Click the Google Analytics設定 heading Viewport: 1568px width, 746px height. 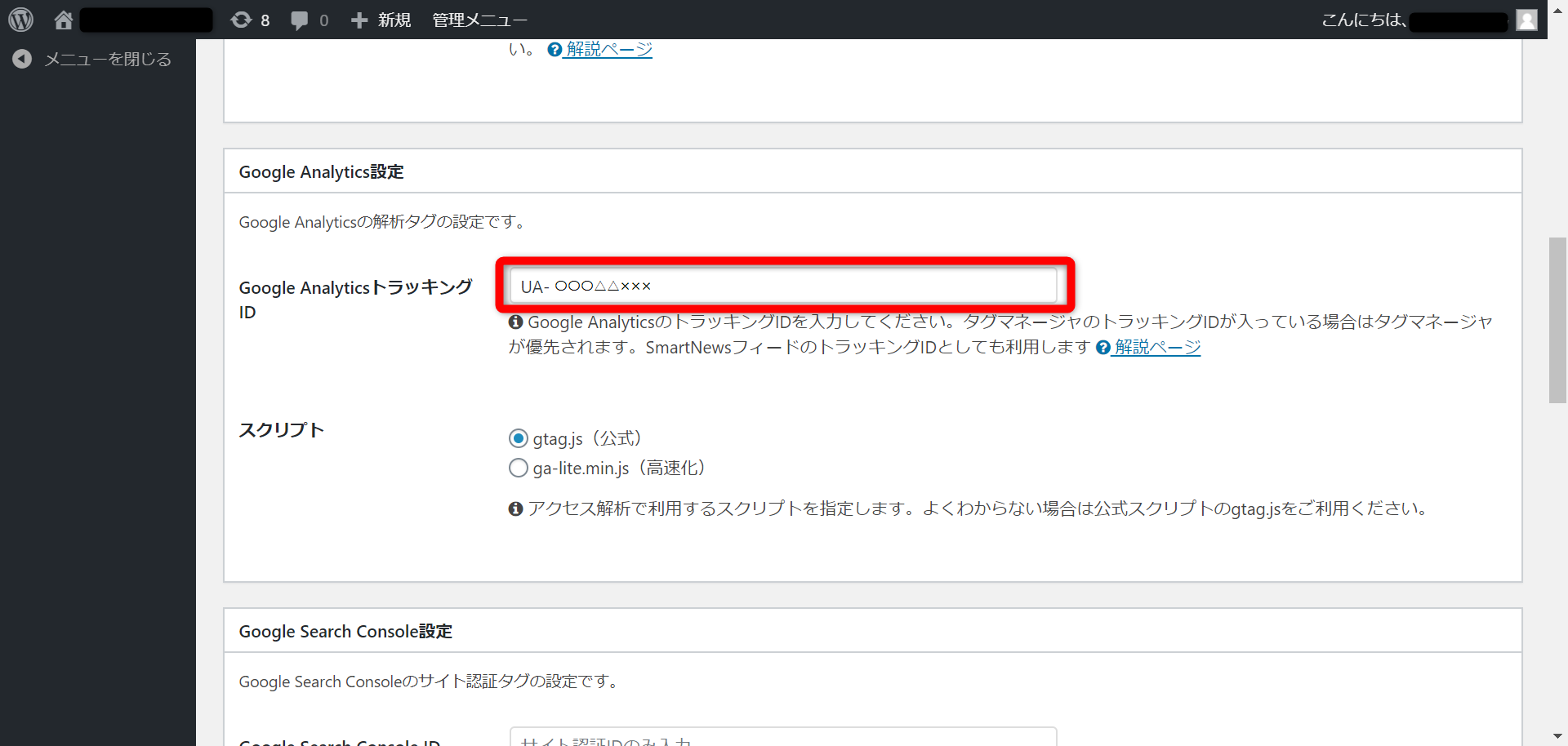pyautogui.click(x=321, y=172)
